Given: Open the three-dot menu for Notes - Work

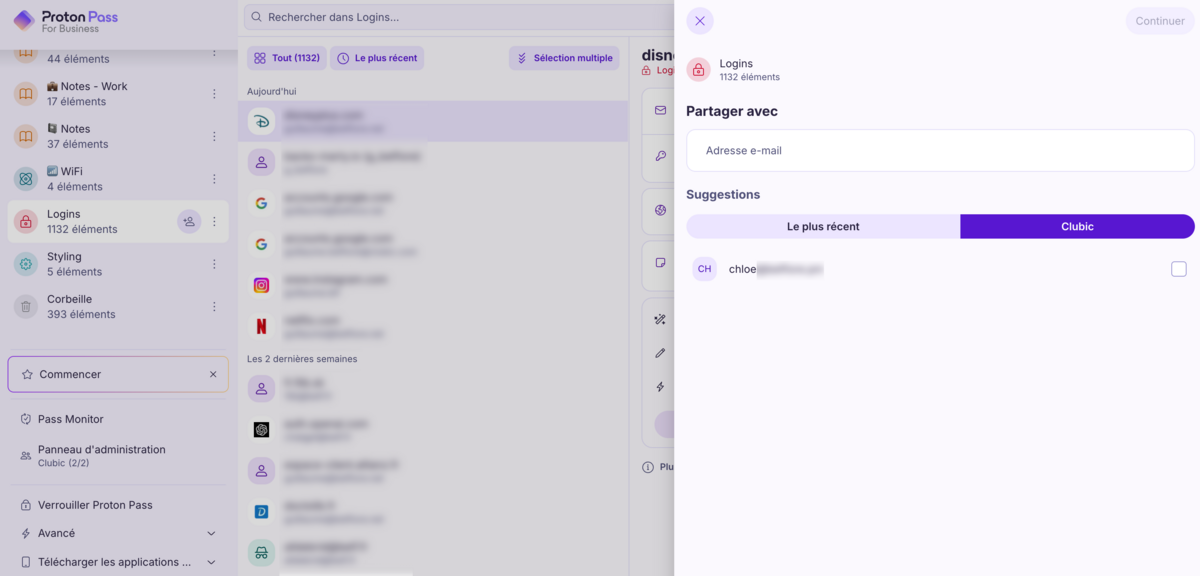Looking at the screenshot, I should 214,94.
